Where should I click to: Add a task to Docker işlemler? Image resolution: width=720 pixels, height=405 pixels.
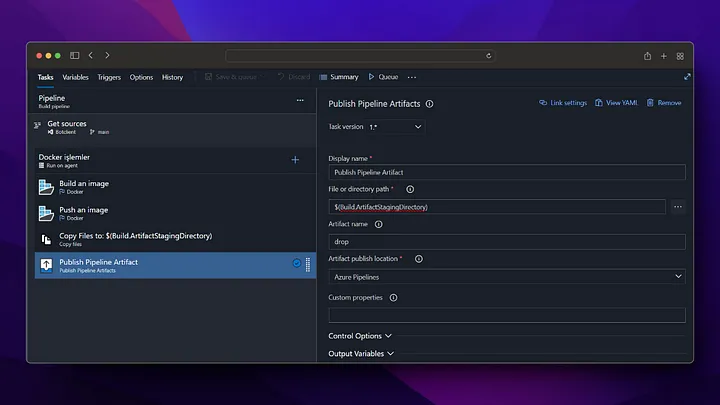point(295,160)
